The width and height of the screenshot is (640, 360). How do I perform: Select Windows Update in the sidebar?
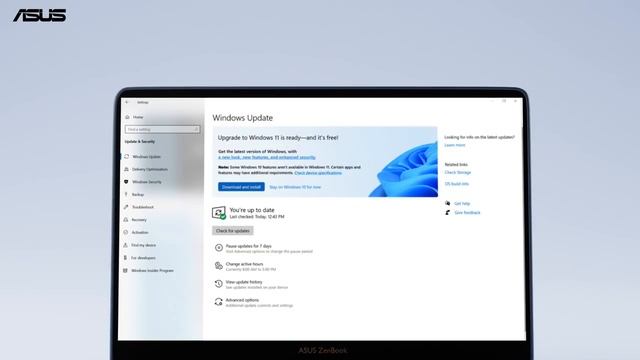(x=146, y=157)
